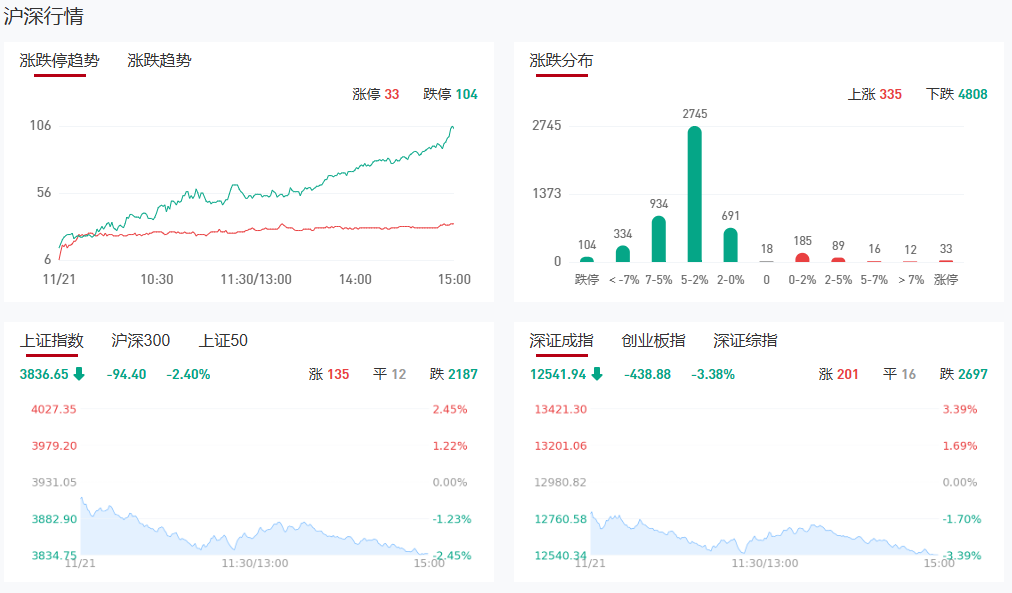
Task: Click the 跌停 bar showing 104
Action: pos(587,259)
